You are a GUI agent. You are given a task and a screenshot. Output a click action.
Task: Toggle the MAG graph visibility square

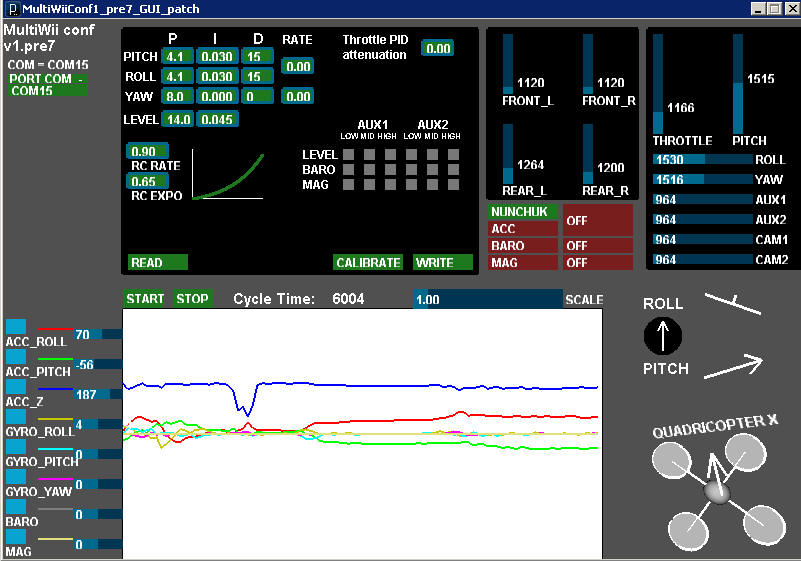[x=16, y=536]
